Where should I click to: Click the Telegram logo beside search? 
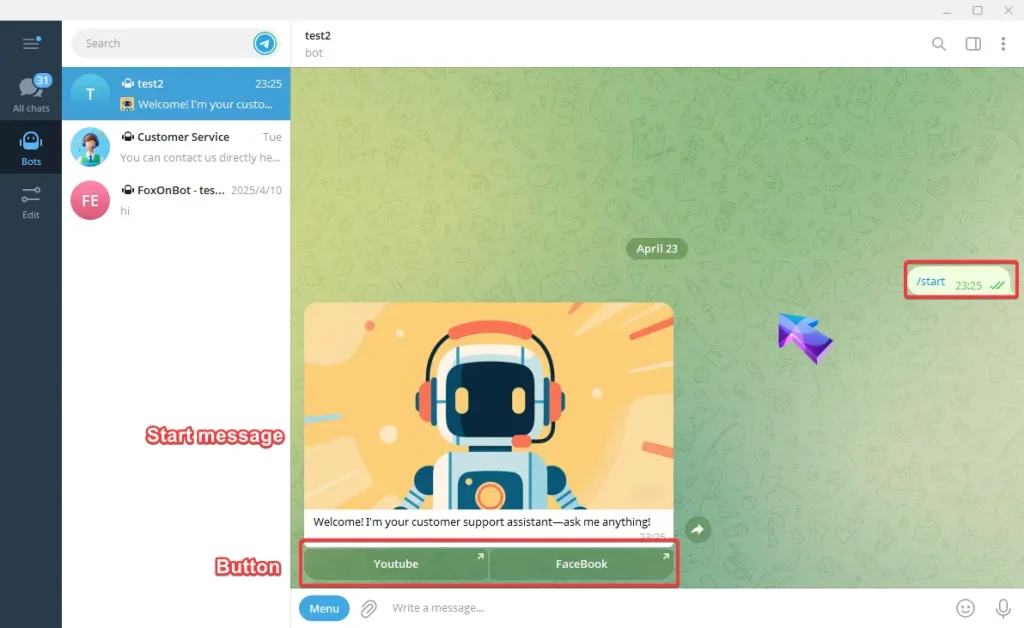[x=264, y=43]
